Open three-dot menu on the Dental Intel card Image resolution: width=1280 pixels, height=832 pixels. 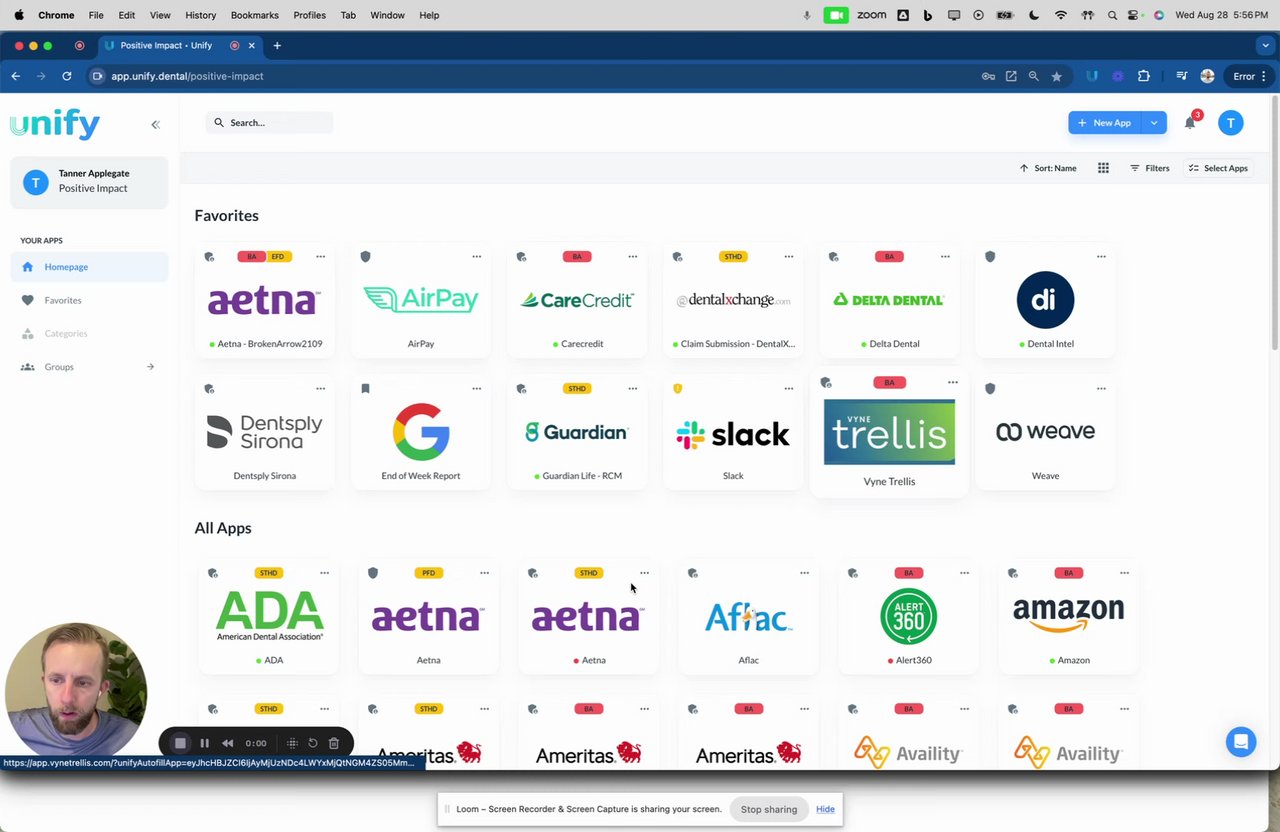click(1100, 257)
